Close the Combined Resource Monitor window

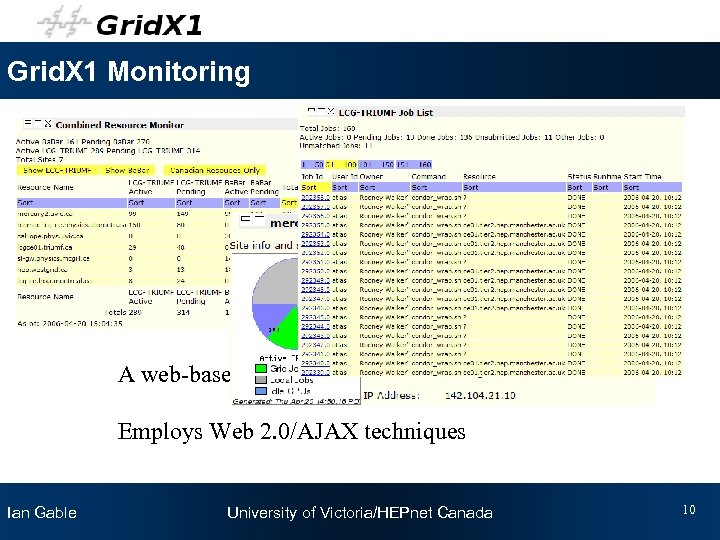click(x=48, y=124)
